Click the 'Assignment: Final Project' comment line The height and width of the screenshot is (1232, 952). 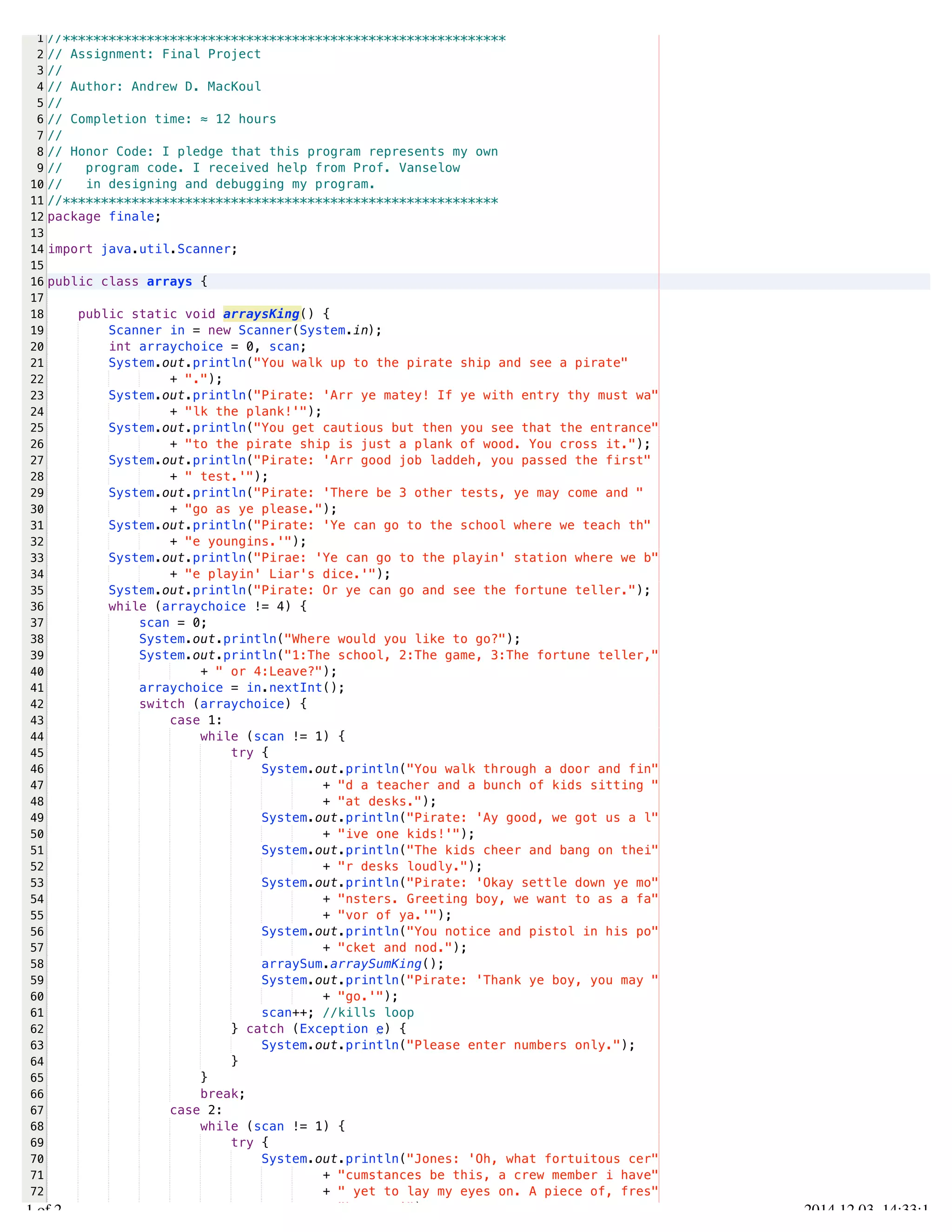pyautogui.click(x=154, y=54)
